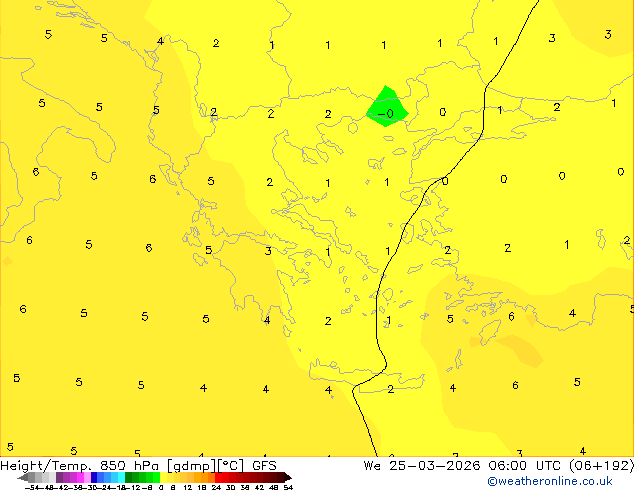
Task: Click the copyright symbol before weatheronline.co.uk
Action: point(492,481)
